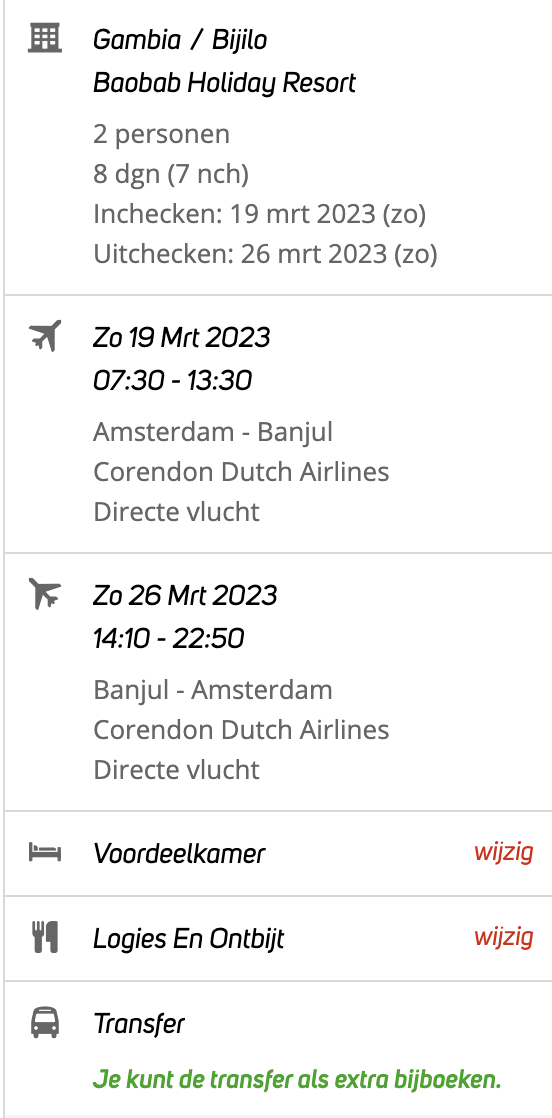The image size is (552, 1118).
Task: Click the Gambia / Bijilo destination heading
Action: point(180,40)
